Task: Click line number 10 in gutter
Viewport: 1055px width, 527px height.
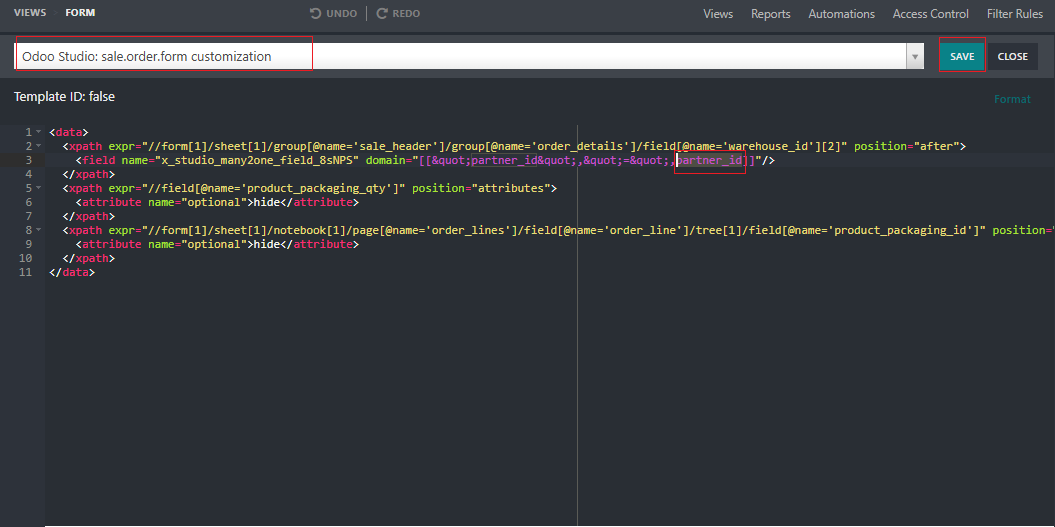Action: tap(26, 258)
